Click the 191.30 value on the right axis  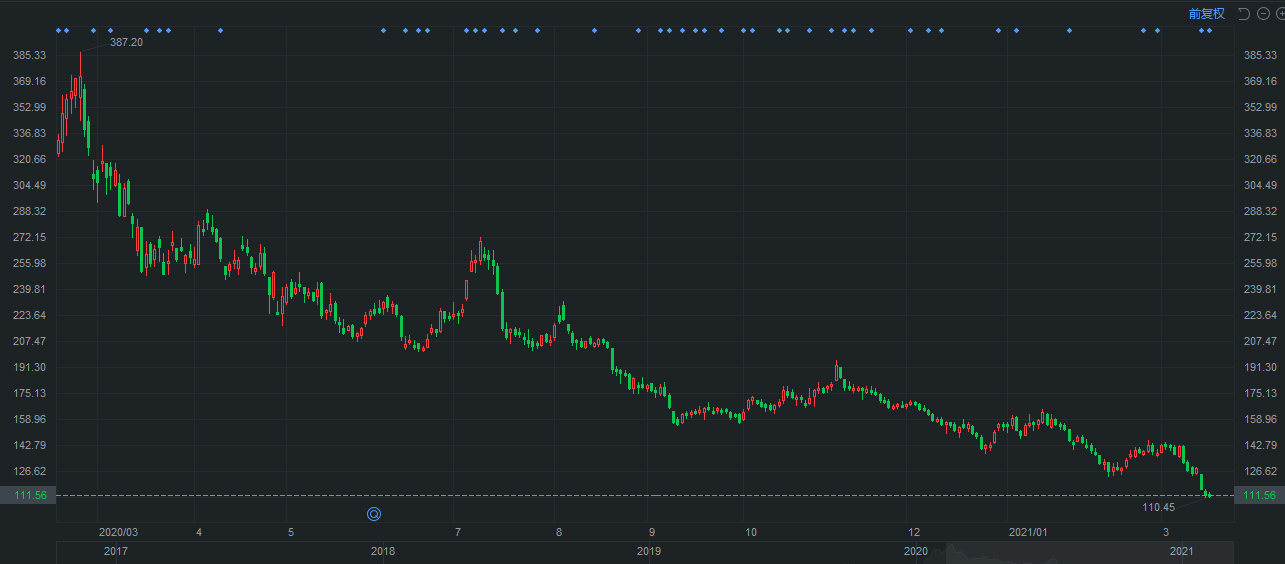click(x=1259, y=367)
